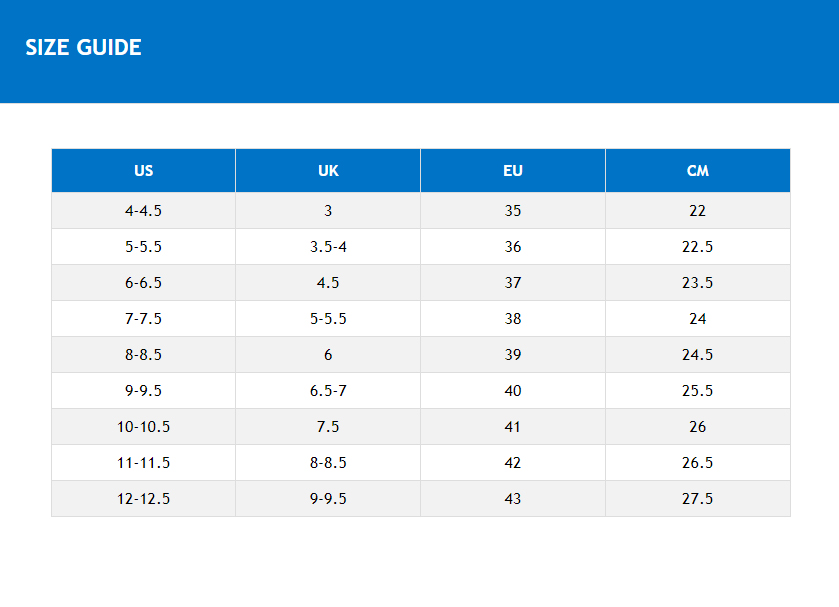
Task: Click the EU column header
Action: [x=513, y=171]
